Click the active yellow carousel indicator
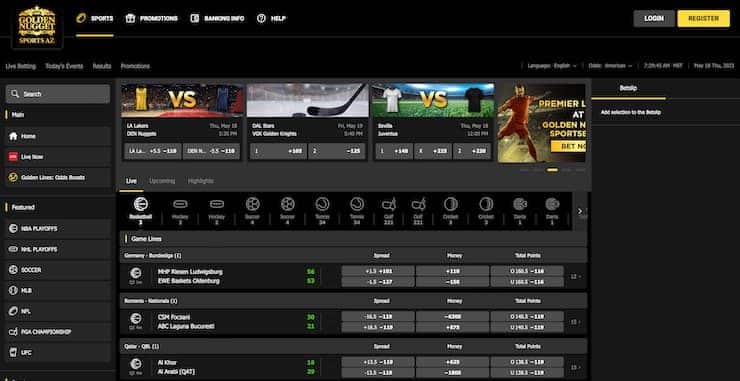 click(x=552, y=170)
